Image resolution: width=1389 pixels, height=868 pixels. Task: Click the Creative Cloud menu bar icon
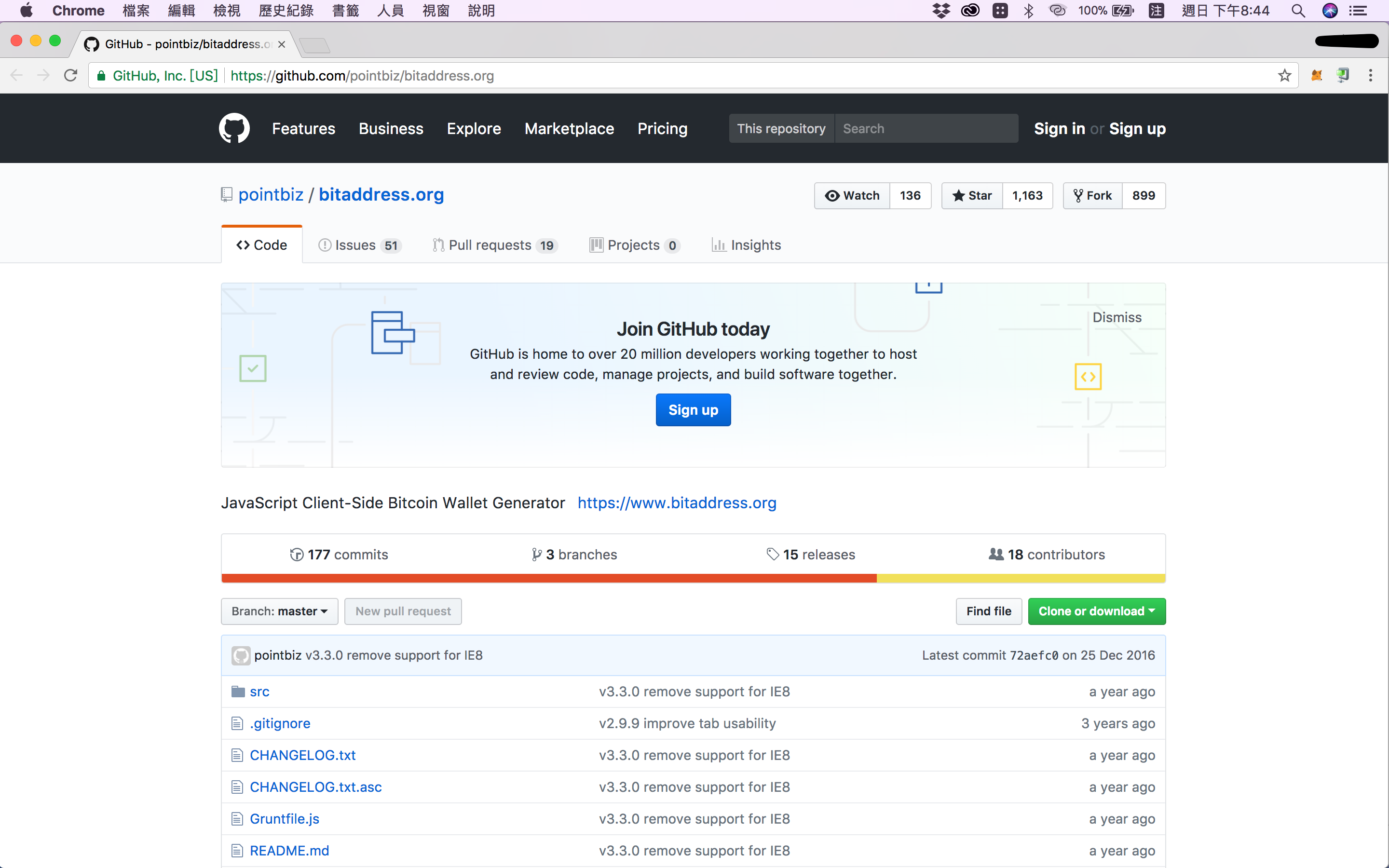tap(970, 10)
